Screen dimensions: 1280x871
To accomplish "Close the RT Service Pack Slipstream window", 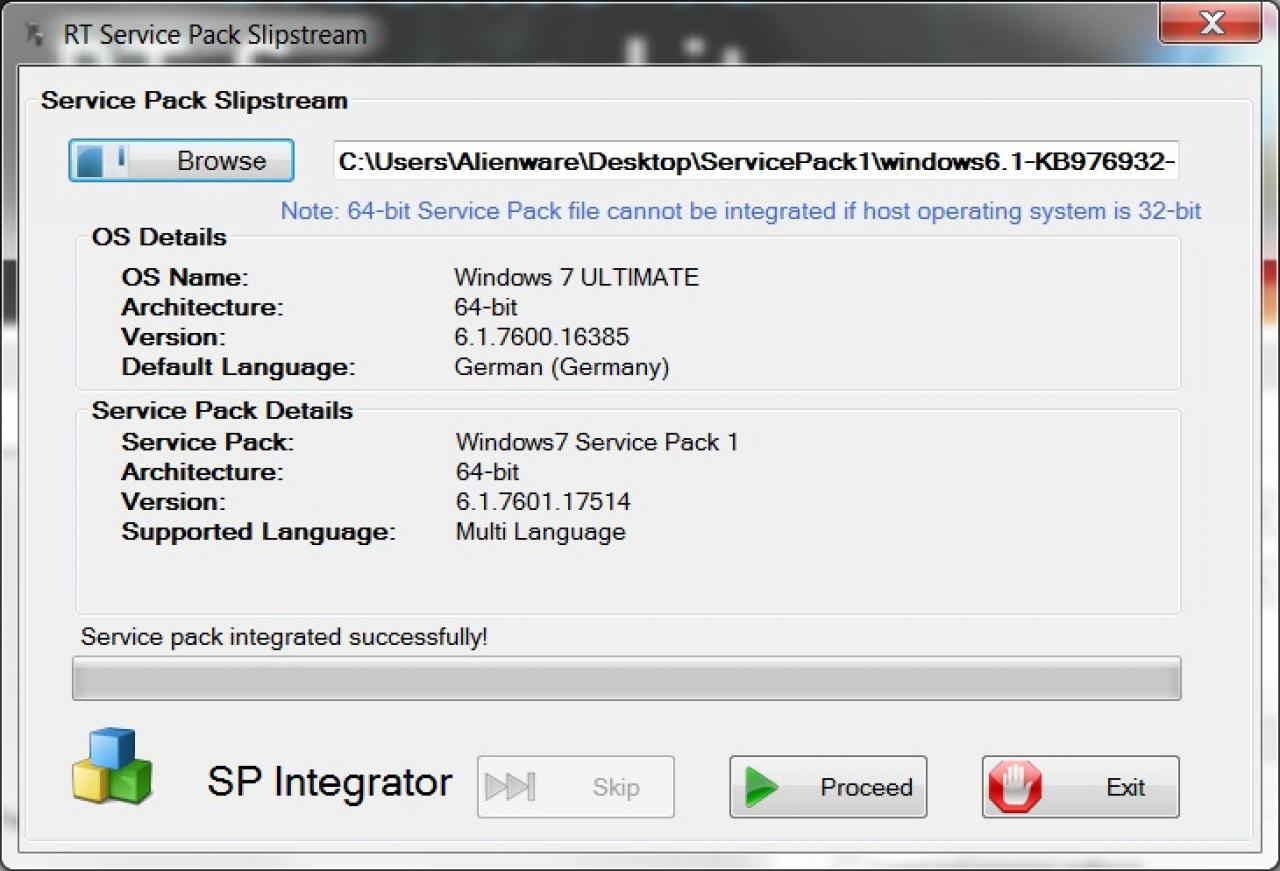I will [x=1211, y=23].
